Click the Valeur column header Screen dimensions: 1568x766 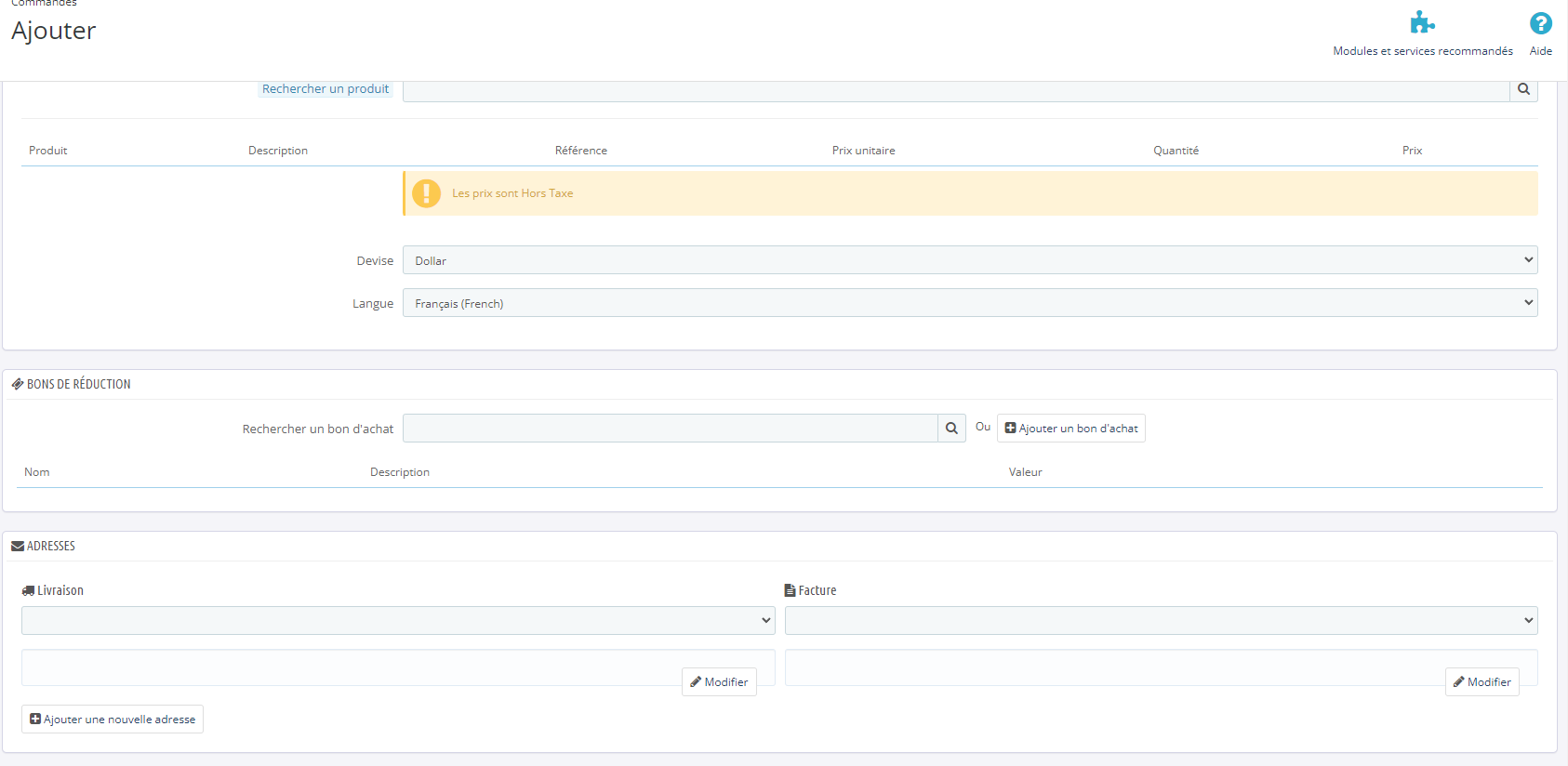(x=1026, y=472)
